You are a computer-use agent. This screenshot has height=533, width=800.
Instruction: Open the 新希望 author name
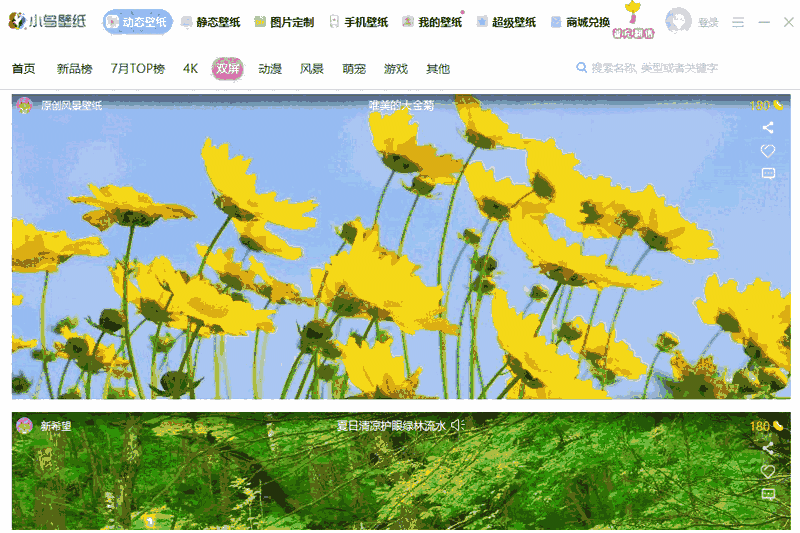click(56, 426)
